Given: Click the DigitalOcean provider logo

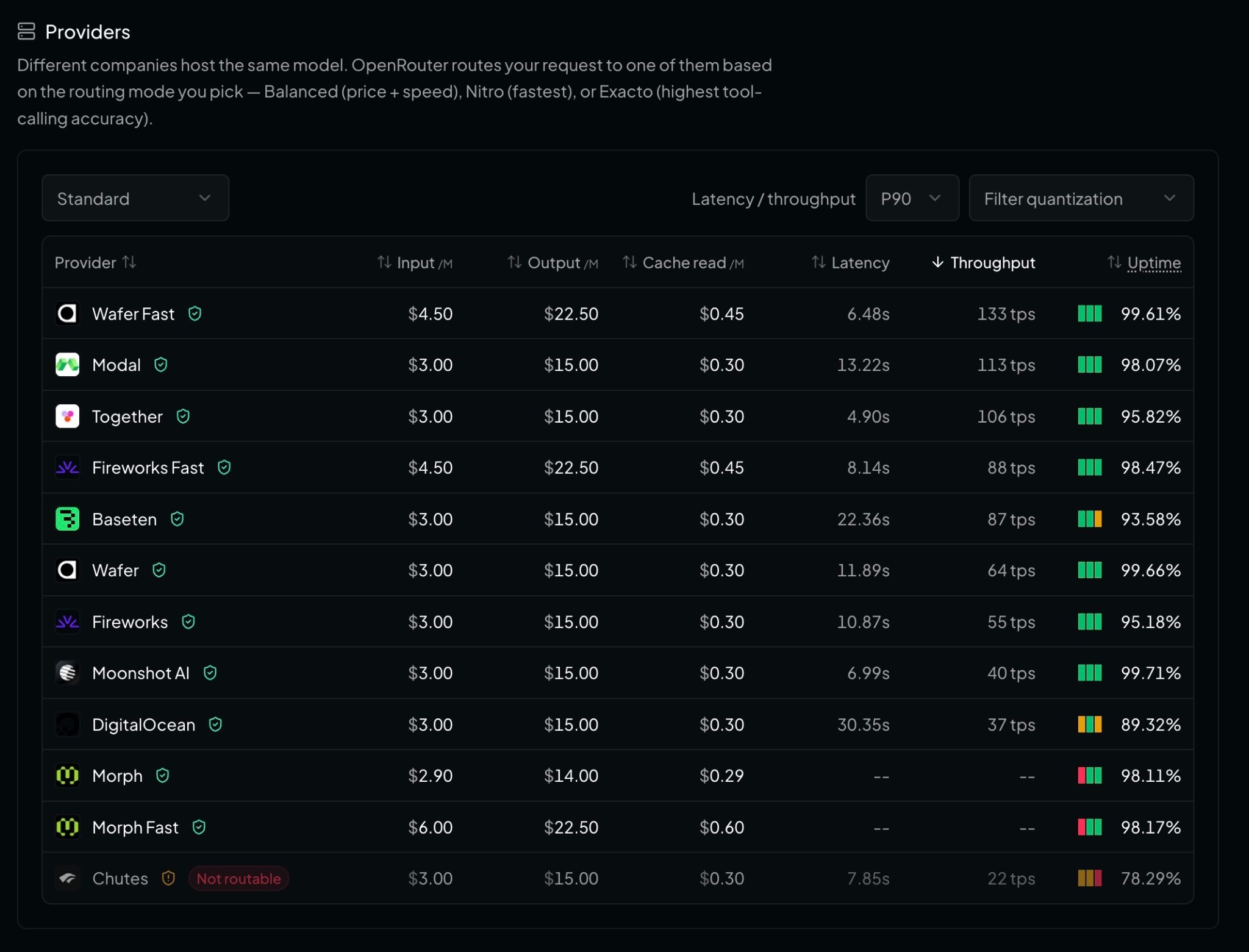Looking at the screenshot, I should click(67, 725).
